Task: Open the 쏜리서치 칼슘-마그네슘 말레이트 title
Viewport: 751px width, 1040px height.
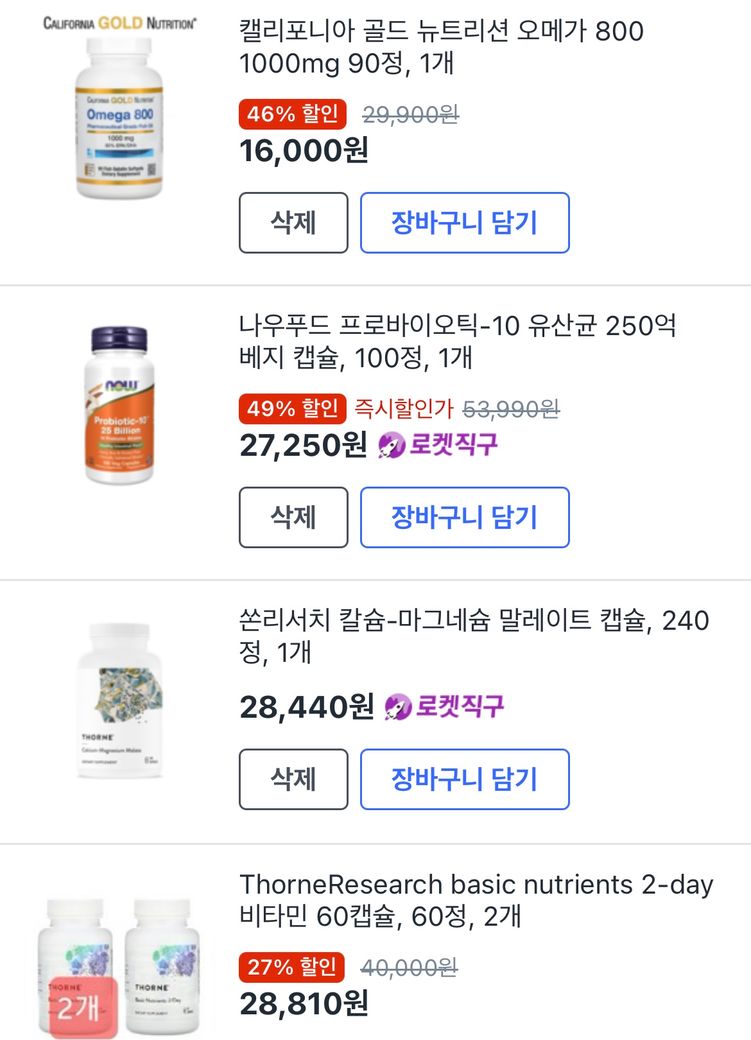Action: coord(474,636)
